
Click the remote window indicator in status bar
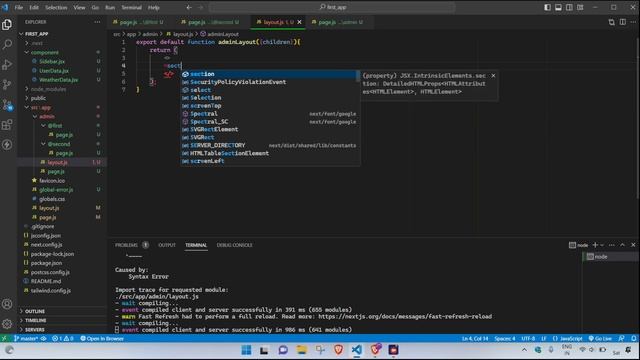pyautogui.click(x=4, y=338)
